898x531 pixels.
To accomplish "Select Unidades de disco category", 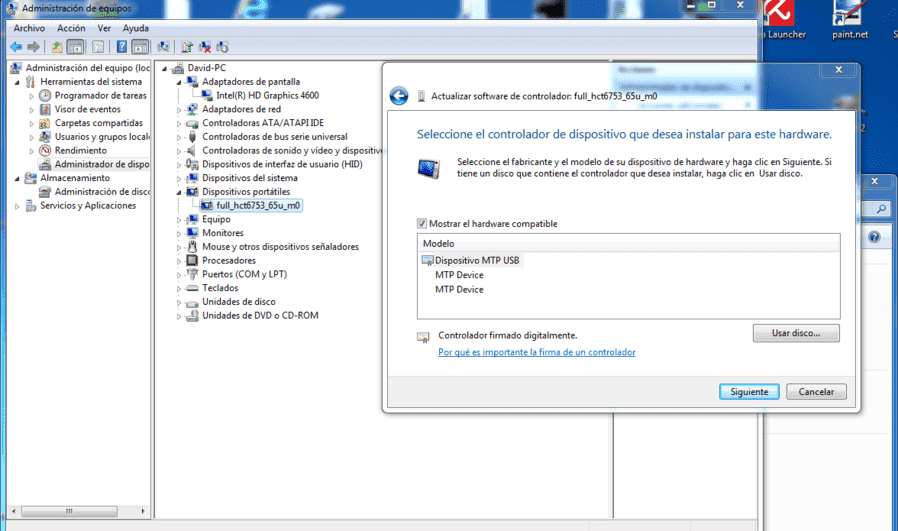I will tap(239, 301).
